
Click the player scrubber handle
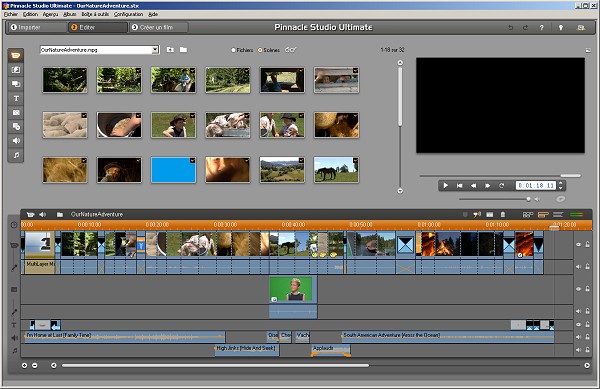pos(571,176)
